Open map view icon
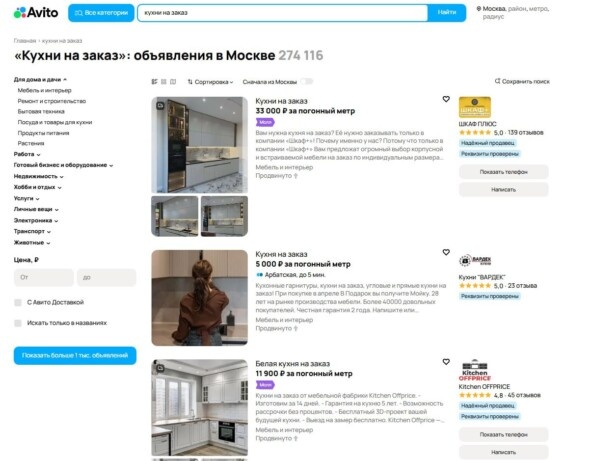The image size is (592, 461). (173, 82)
